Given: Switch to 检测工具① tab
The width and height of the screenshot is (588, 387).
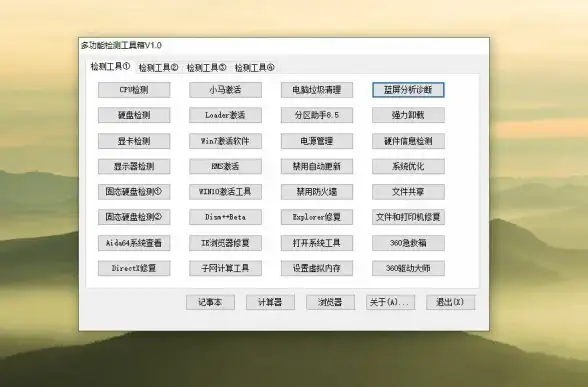Looking at the screenshot, I should click(x=110, y=67).
